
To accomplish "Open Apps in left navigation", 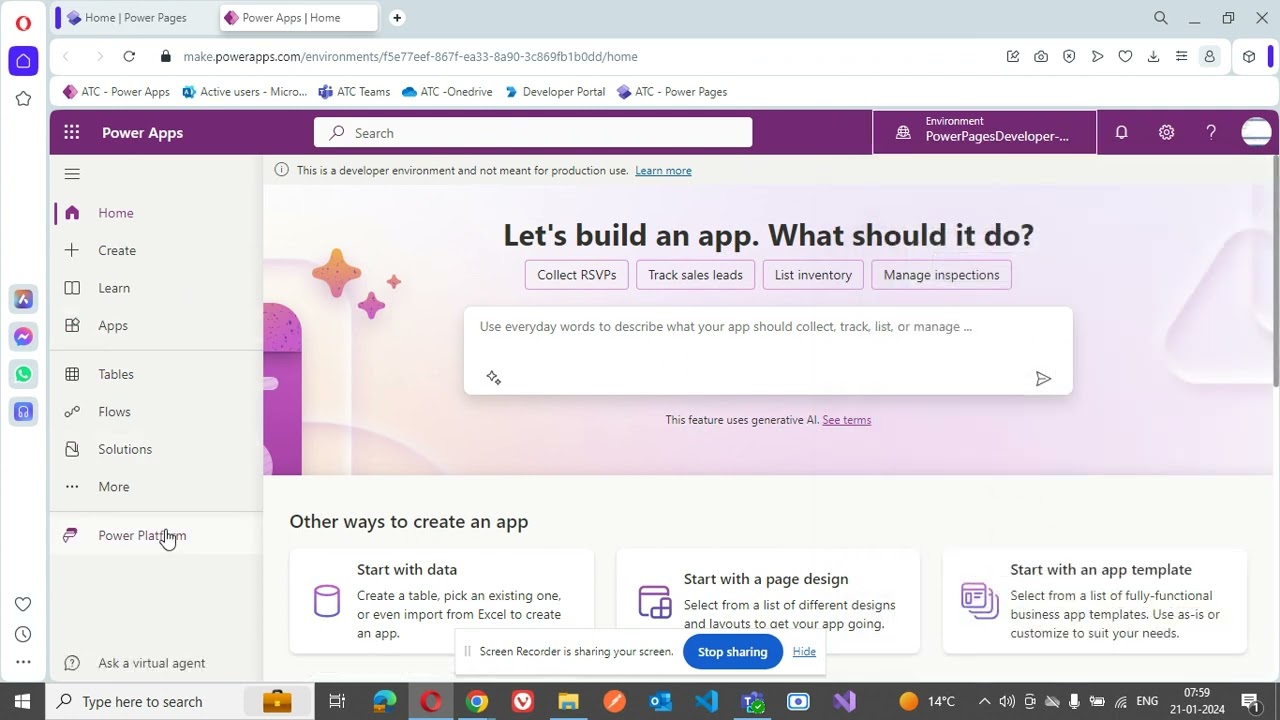I will tap(156, 325).
